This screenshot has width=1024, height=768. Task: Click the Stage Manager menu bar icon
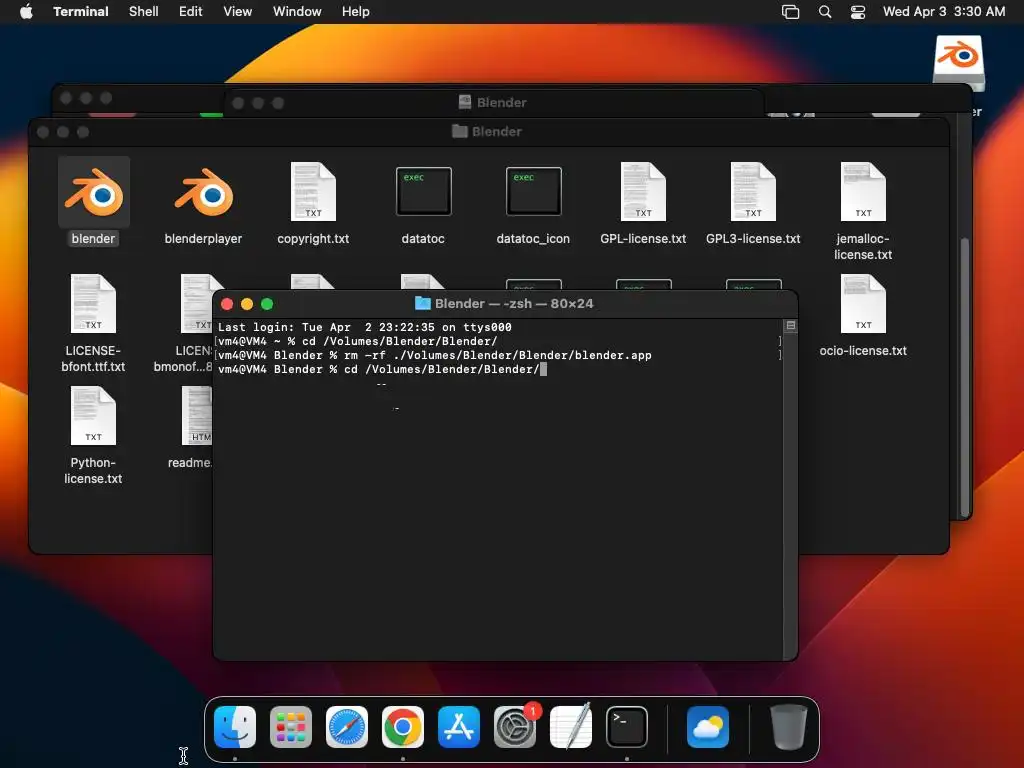coord(791,12)
